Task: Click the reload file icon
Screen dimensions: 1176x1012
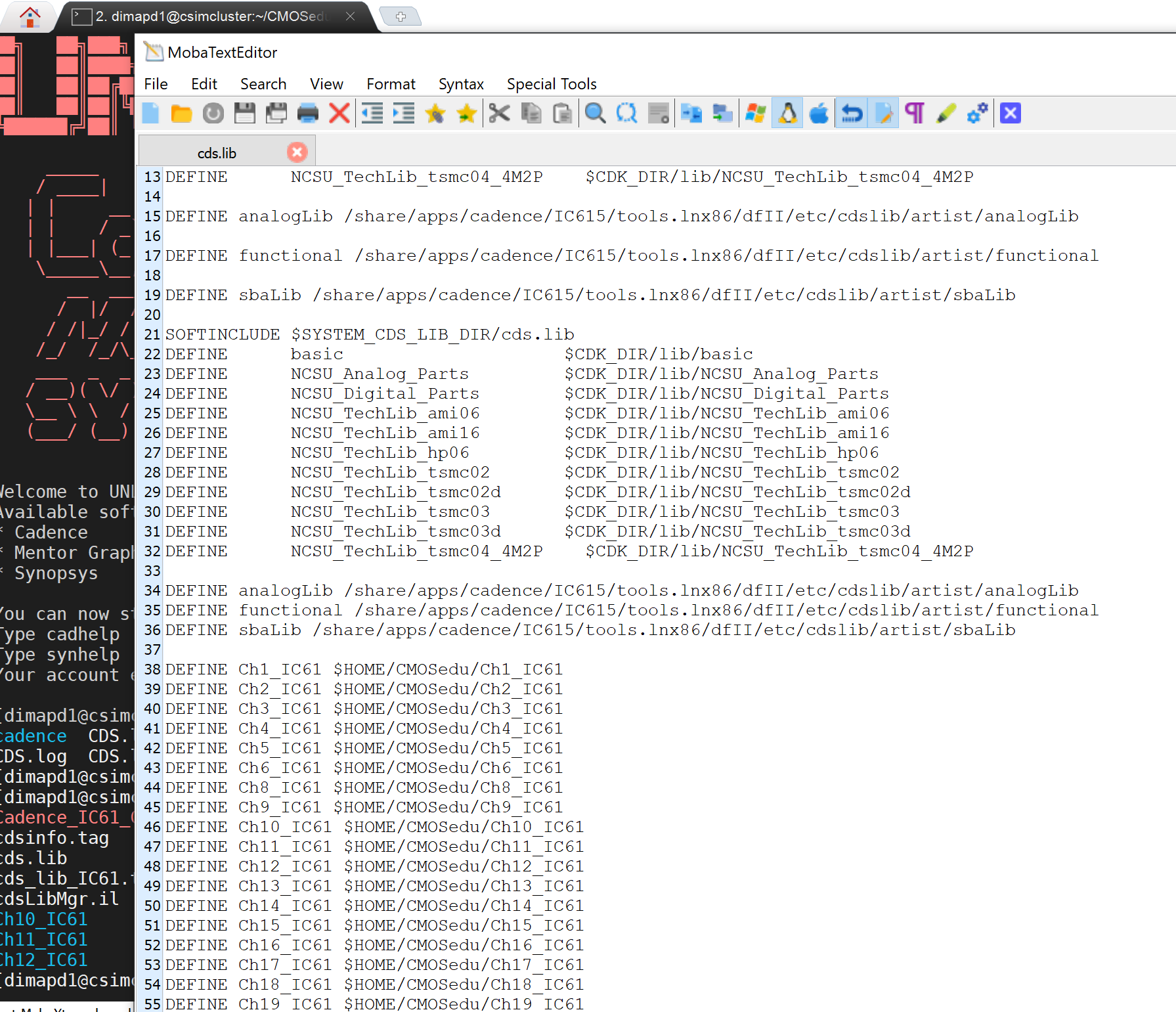Action: click(x=213, y=114)
